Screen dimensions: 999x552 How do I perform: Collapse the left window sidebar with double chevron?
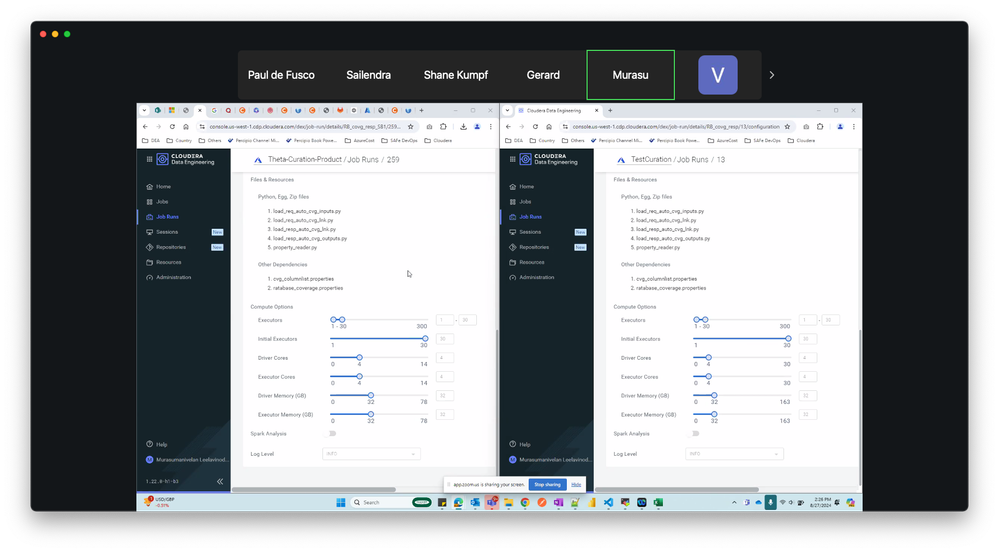click(220, 481)
